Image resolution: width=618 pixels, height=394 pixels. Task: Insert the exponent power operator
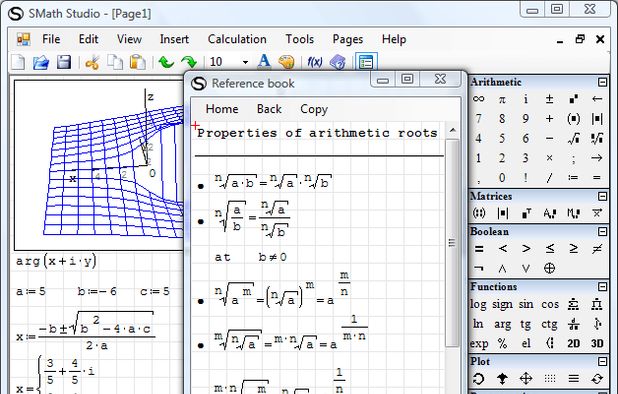point(573,99)
